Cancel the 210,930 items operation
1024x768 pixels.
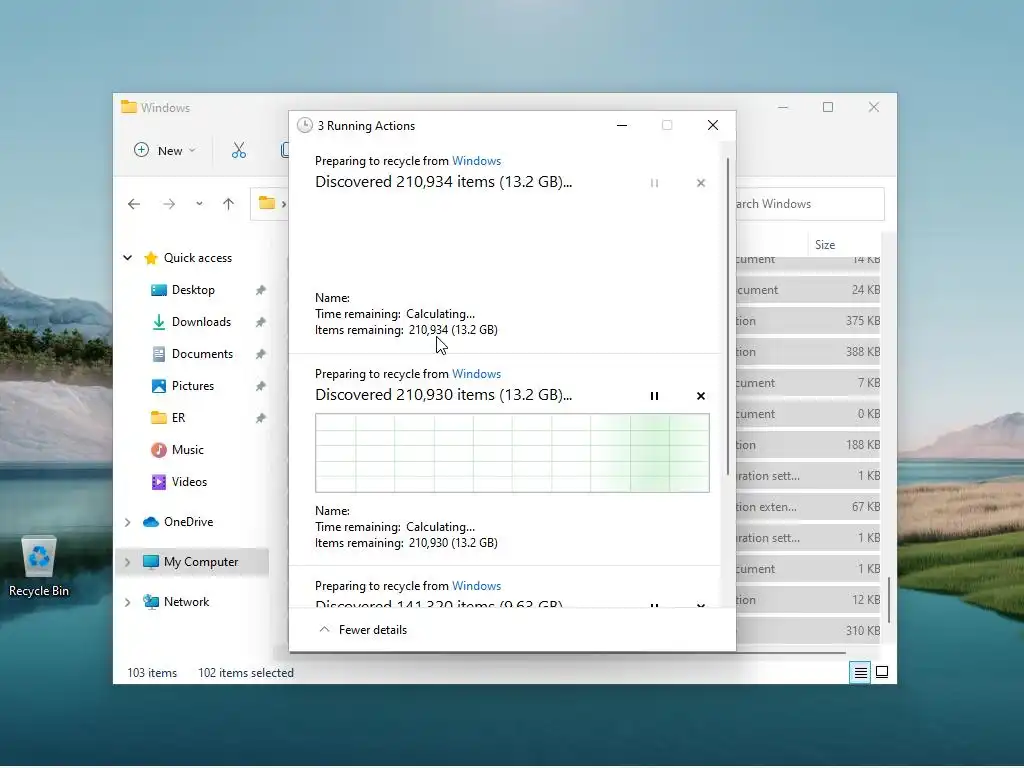click(701, 396)
